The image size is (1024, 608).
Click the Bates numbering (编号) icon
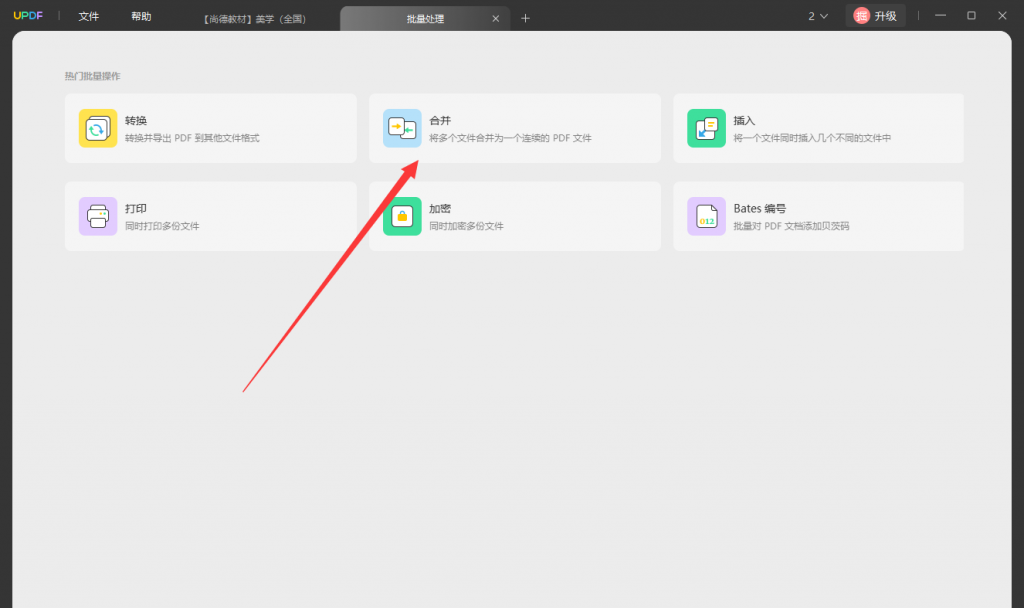707,216
